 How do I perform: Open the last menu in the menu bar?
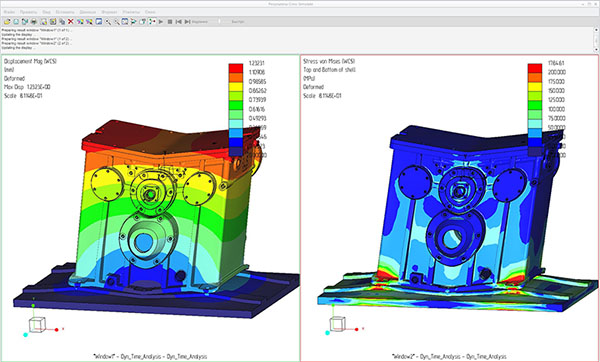click(150, 12)
